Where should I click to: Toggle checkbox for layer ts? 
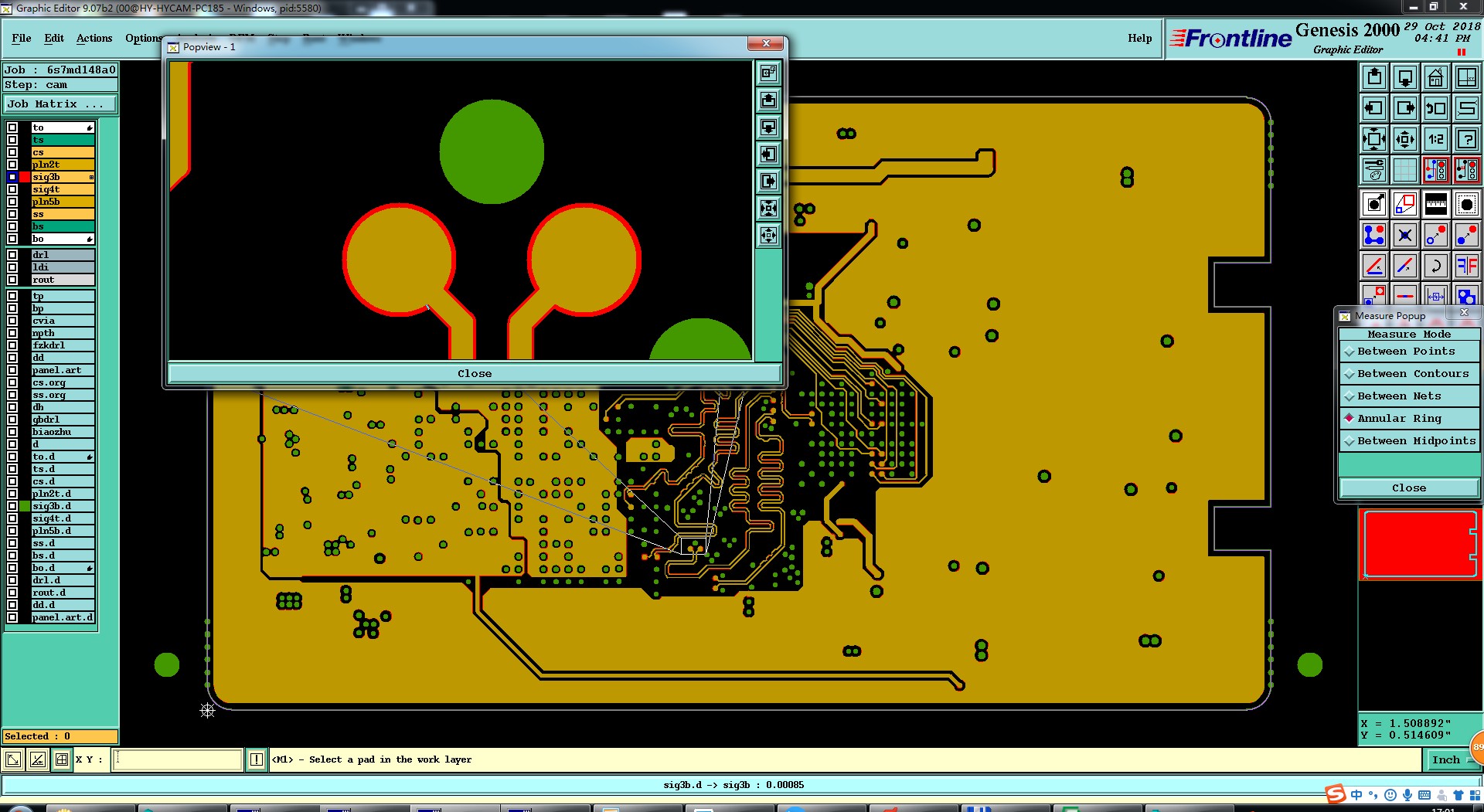(x=12, y=140)
